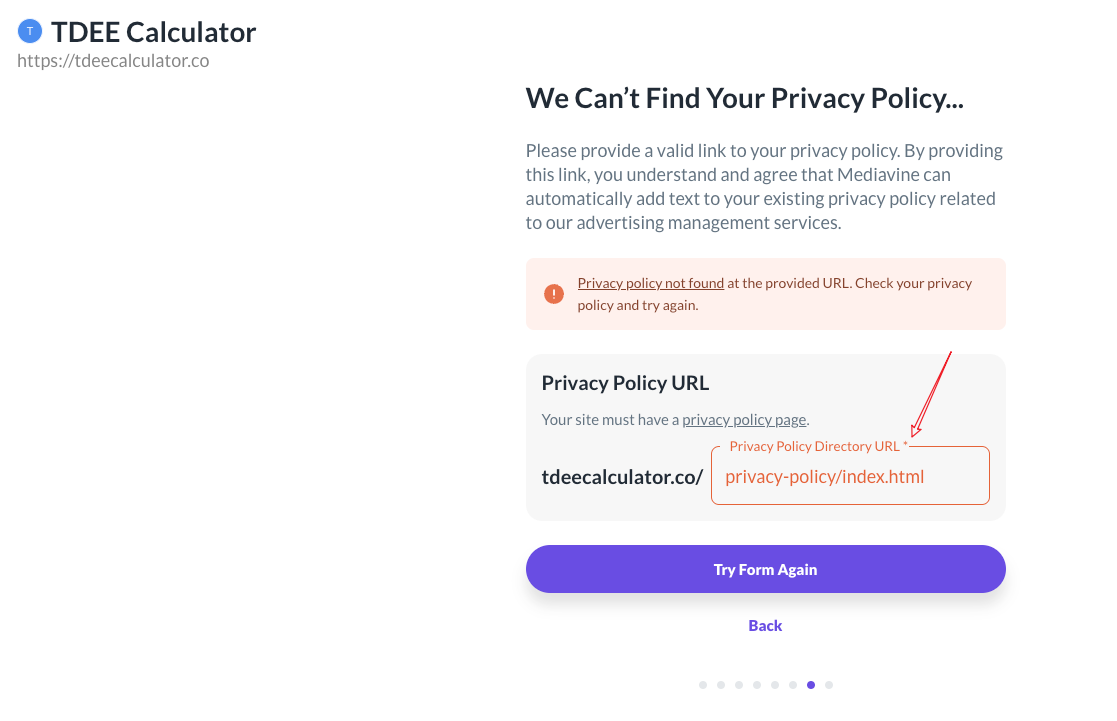Viewport: 1117px width, 721px height.
Task: Click the active purple progress dot
Action: coord(811,685)
